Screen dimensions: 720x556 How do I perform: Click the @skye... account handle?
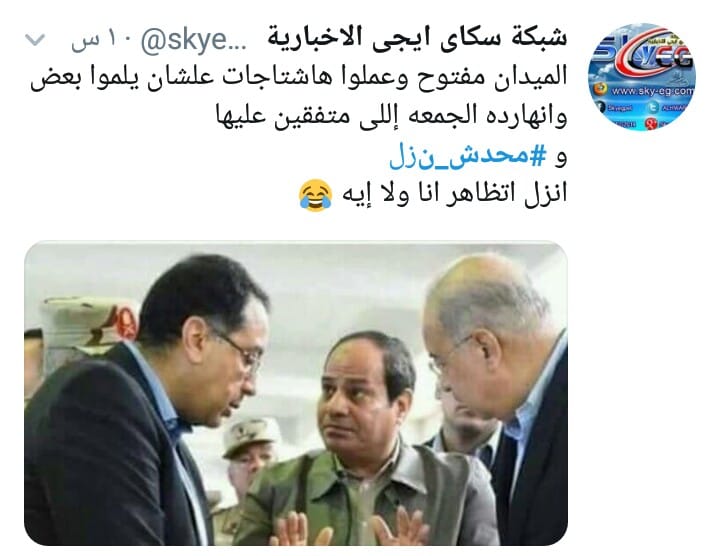click(x=193, y=40)
